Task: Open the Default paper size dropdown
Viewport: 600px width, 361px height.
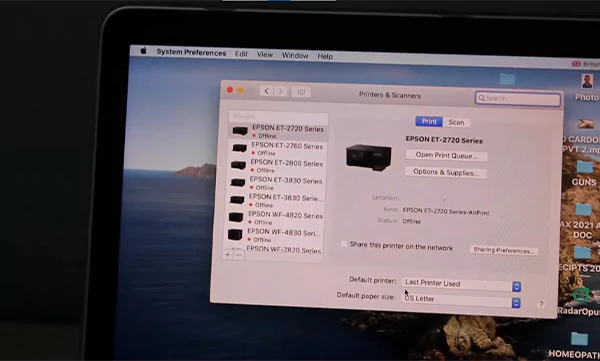Action: [x=461, y=300]
